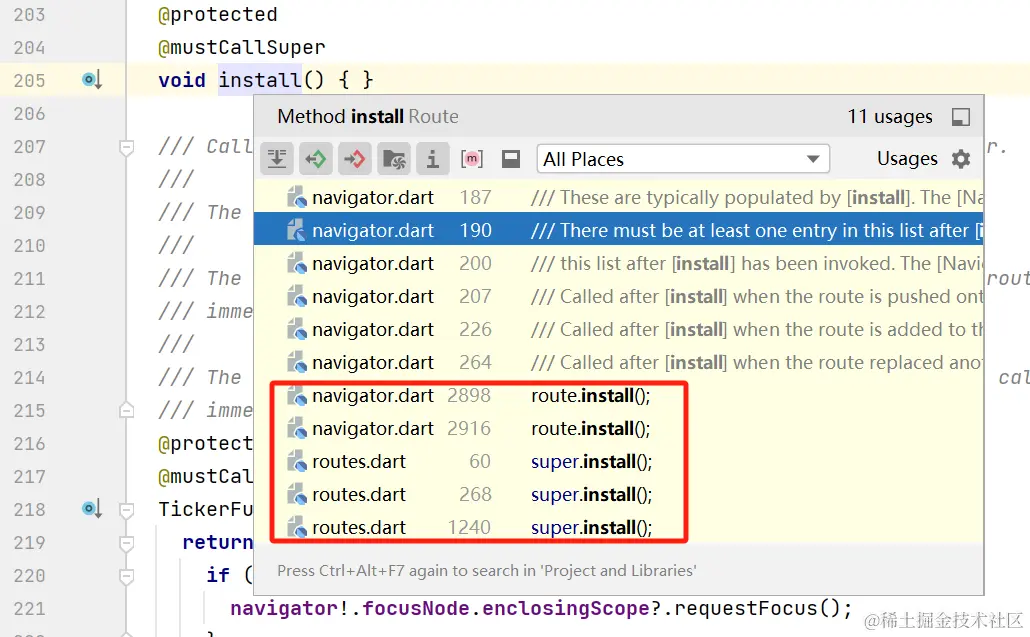1030x637 pixels.
Task: Click group by directory structure icon
Action: [394, 159]
